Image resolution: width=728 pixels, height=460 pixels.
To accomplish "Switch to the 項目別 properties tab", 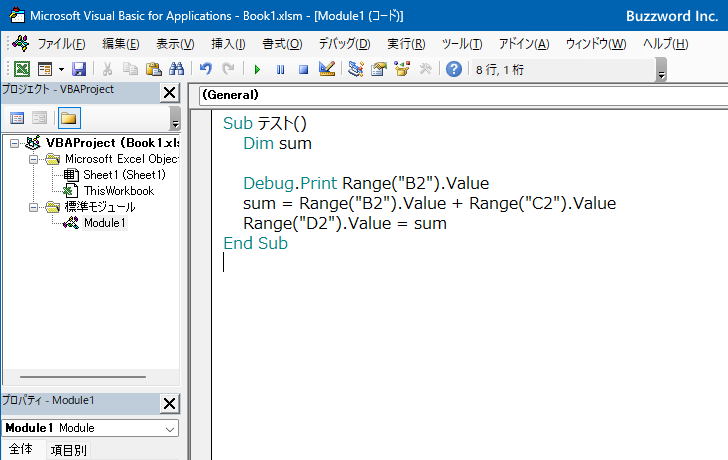I will click(x=69, y=450).
